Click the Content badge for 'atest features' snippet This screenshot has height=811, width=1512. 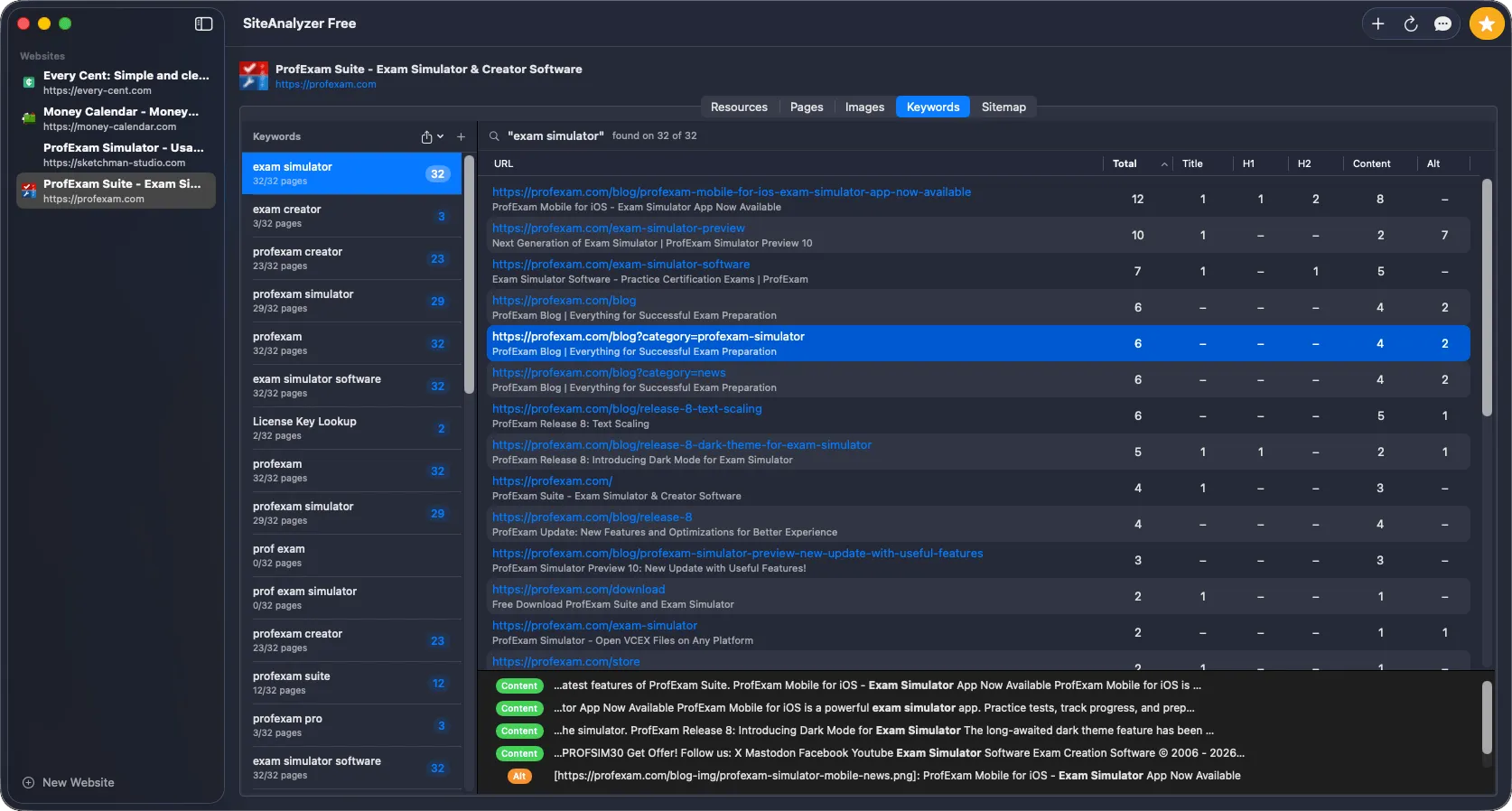tap(519, 685)
